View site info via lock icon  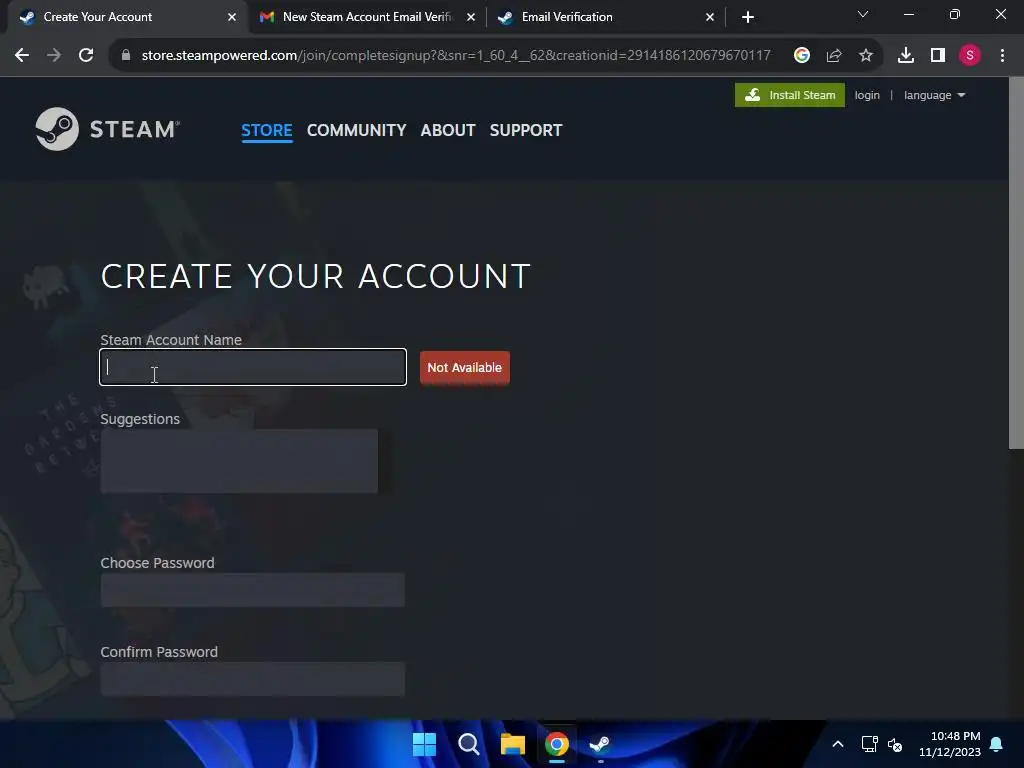125,56
